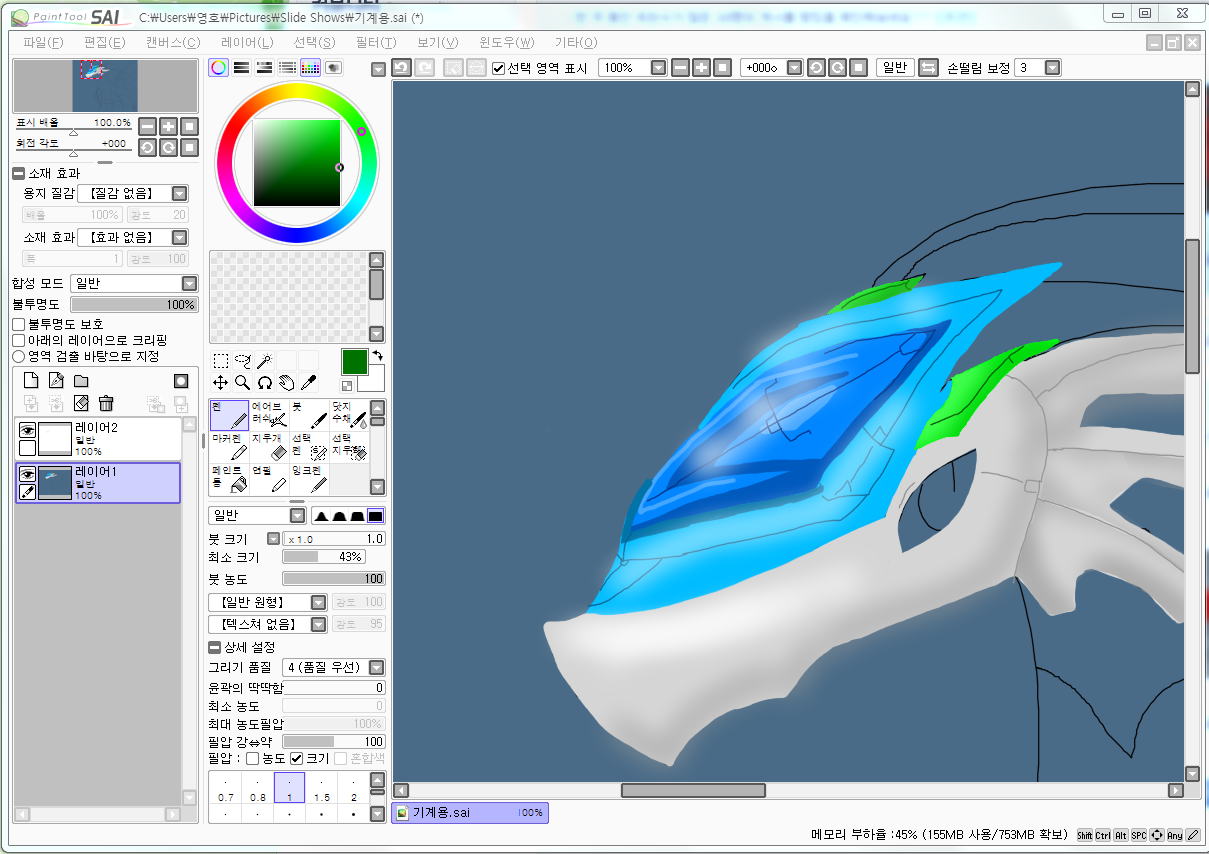This screenshot has width=1209, height=854.
Task: Open the 그리기 품질 drawing quality dropdown
Action: pos(376,667)
